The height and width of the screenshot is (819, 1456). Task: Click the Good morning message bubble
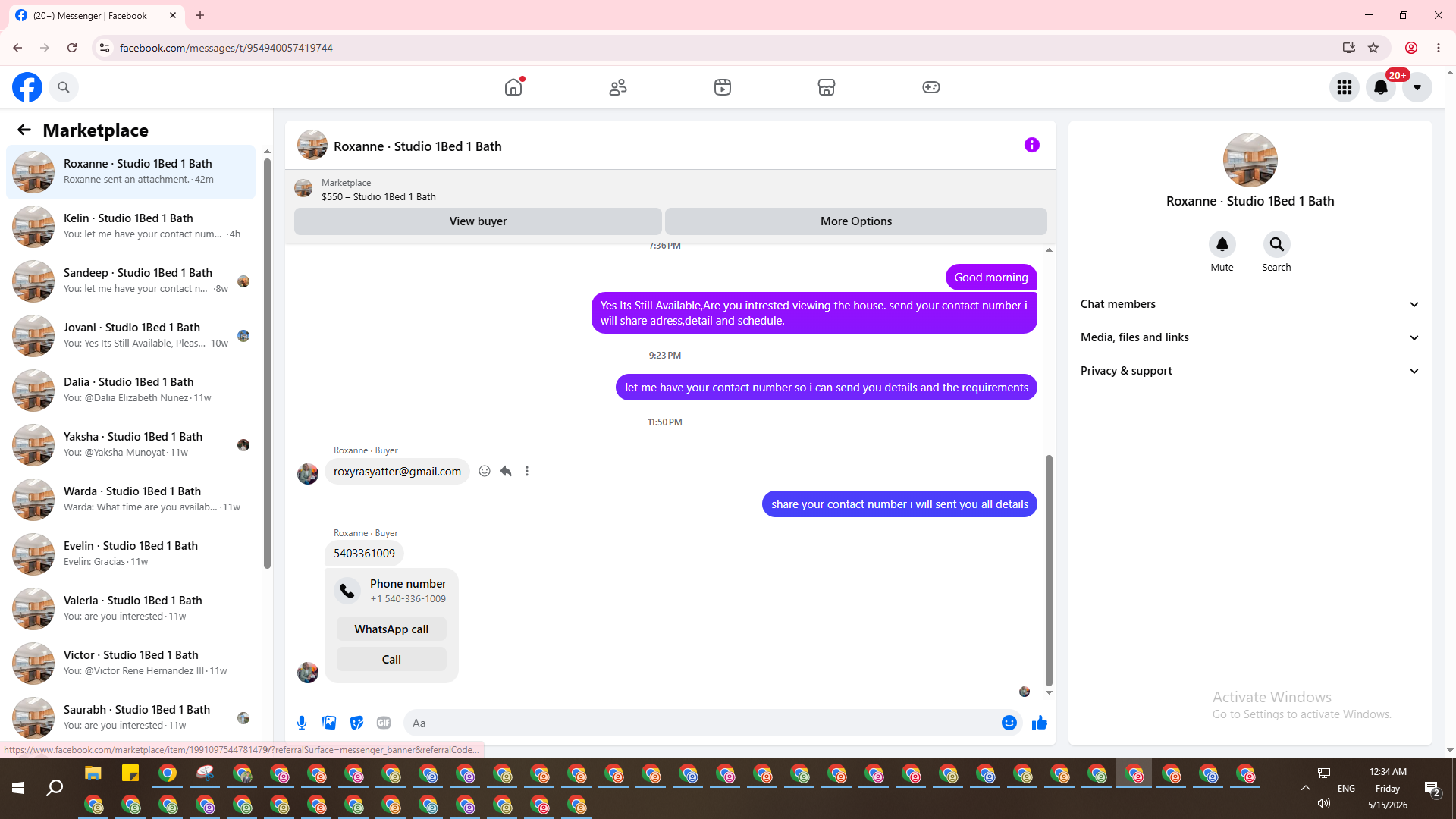[x=991, y=278]
